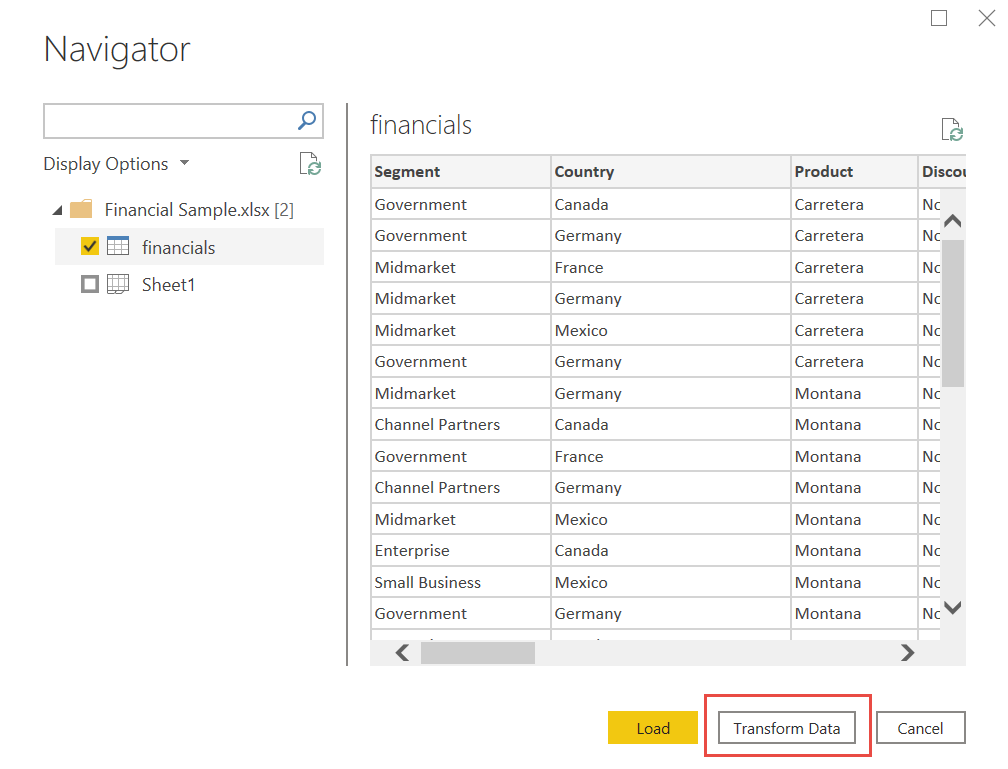Click the horizontal scrollbar left arrow
This screenshot has width=1008, height=769.
[x=402, y=653]
